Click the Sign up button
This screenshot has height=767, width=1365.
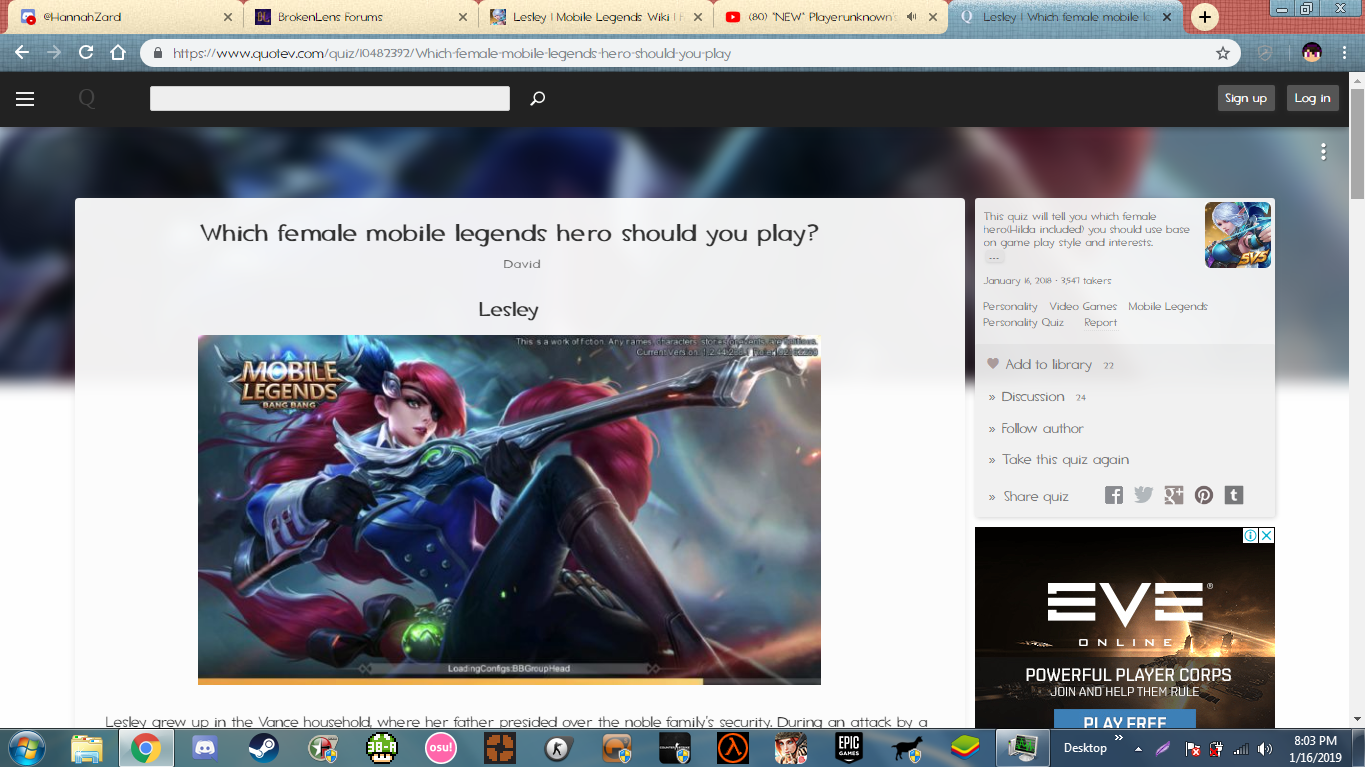coord(1246,98)
